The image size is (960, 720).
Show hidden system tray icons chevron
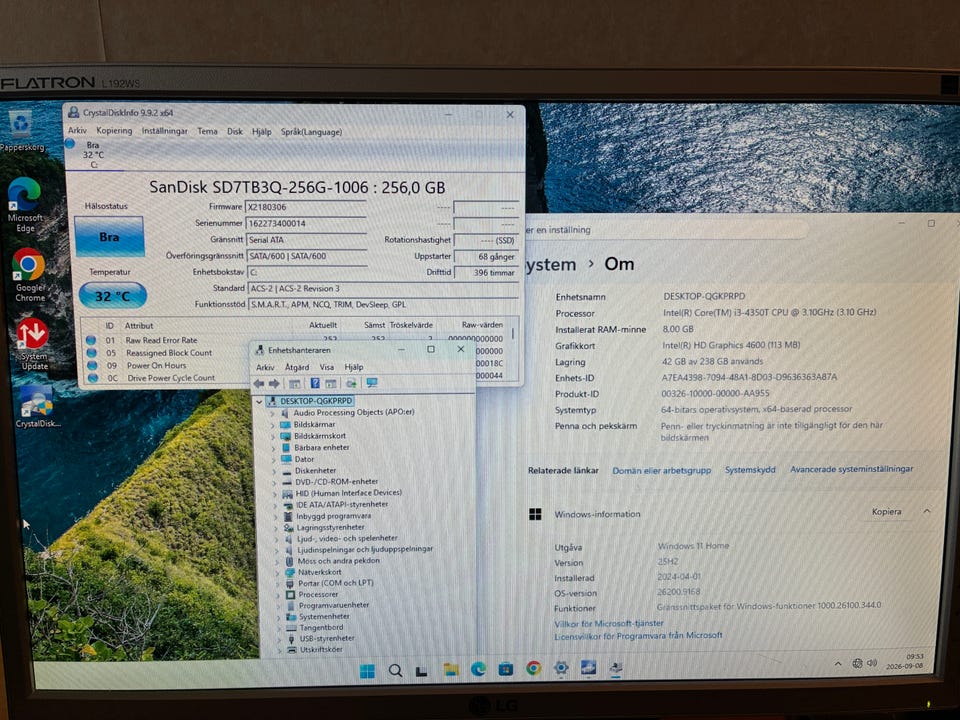coord(838,664)
